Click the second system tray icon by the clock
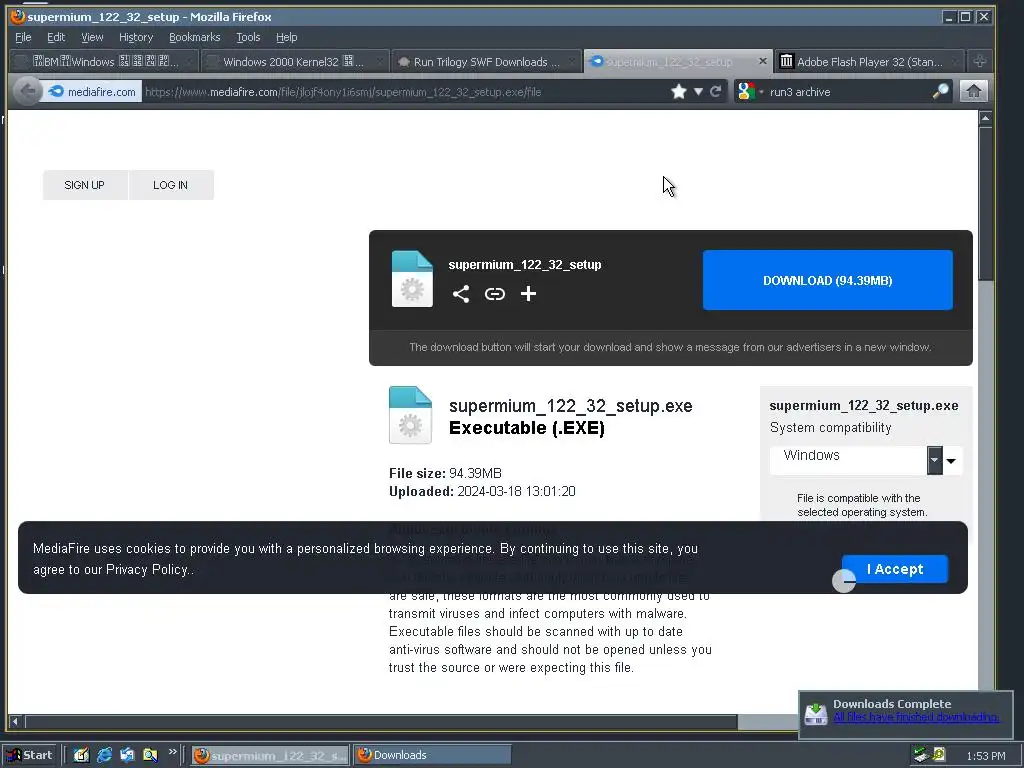 click(939, 754)
